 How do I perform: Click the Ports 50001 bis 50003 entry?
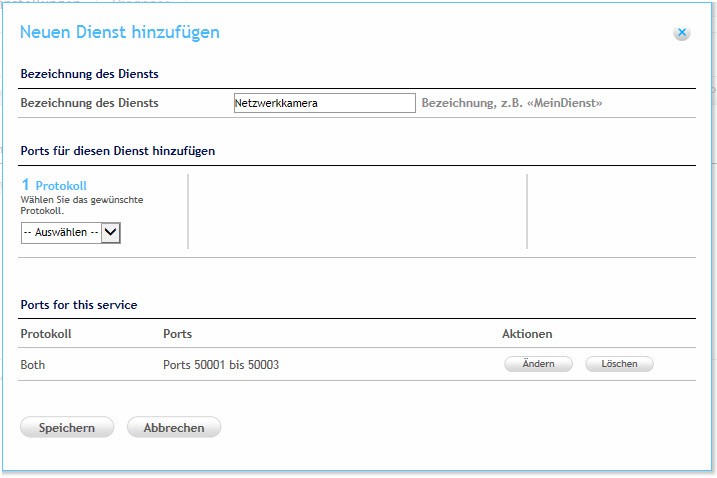[220, 365]
